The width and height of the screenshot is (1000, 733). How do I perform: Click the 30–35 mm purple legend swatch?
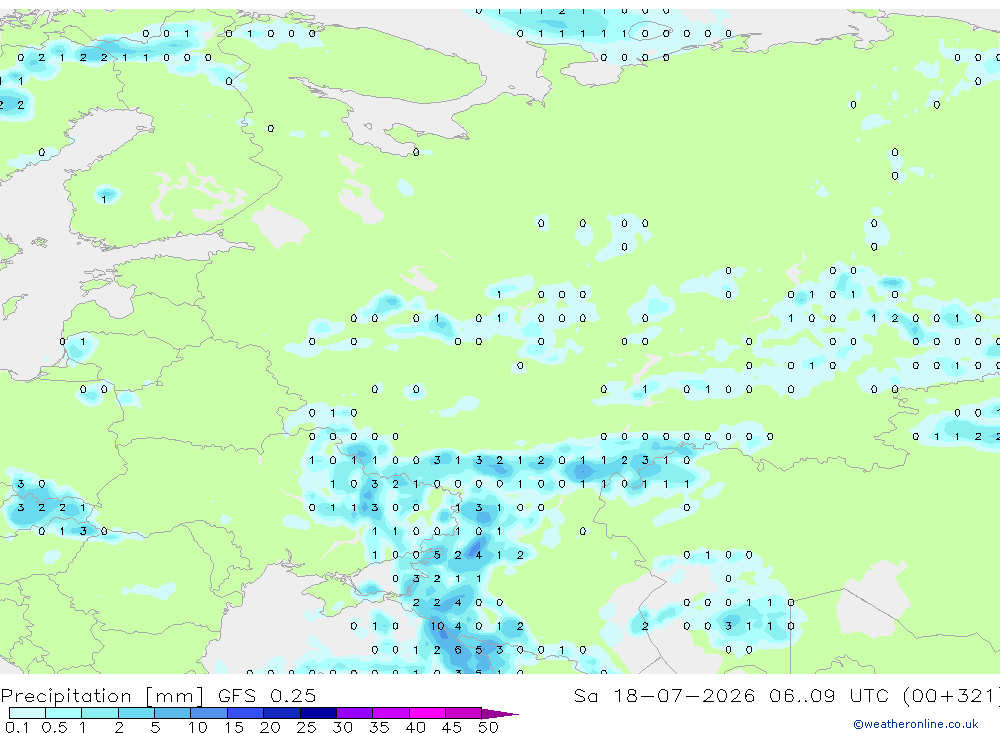pyautogui.click(x=355, y=713)
